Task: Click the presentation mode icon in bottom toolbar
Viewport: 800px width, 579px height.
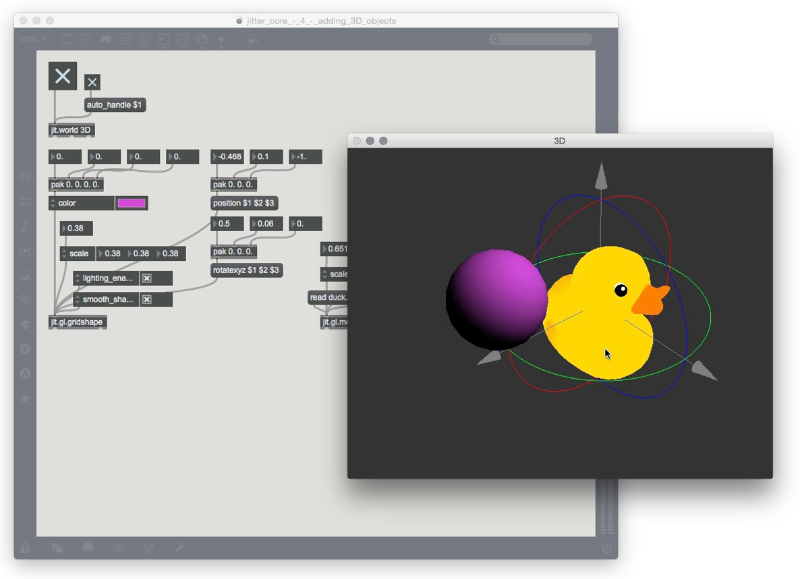Action: pos(88,548)
